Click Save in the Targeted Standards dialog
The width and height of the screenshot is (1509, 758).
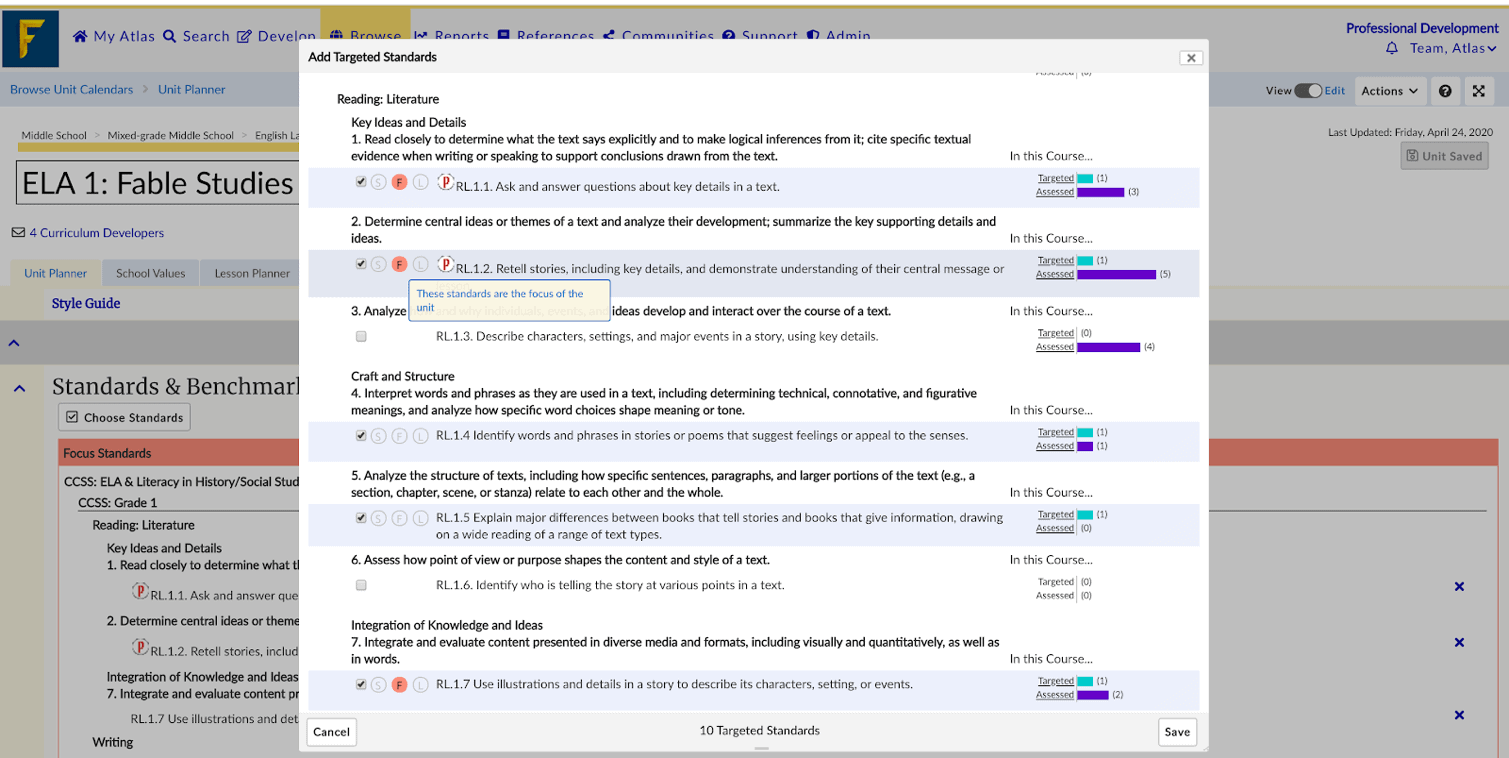[x=1177, y=732]
